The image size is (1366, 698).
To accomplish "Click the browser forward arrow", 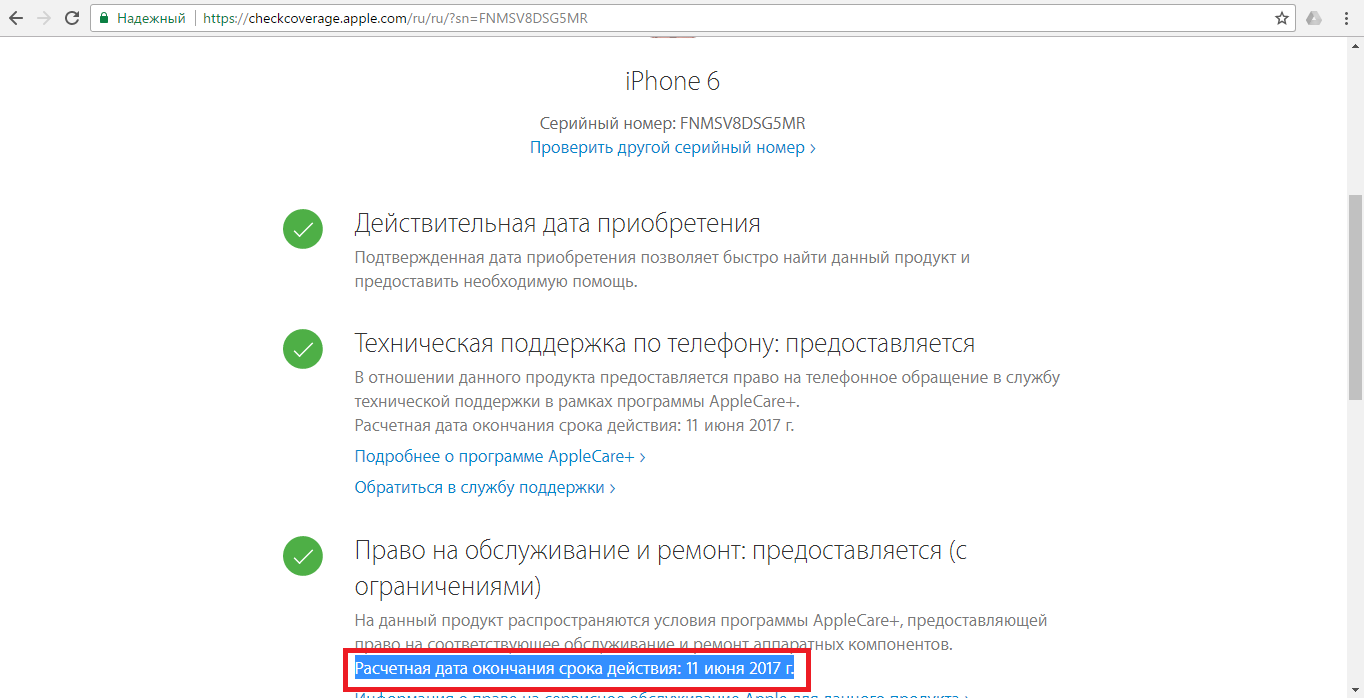I will tap(44, 18).
